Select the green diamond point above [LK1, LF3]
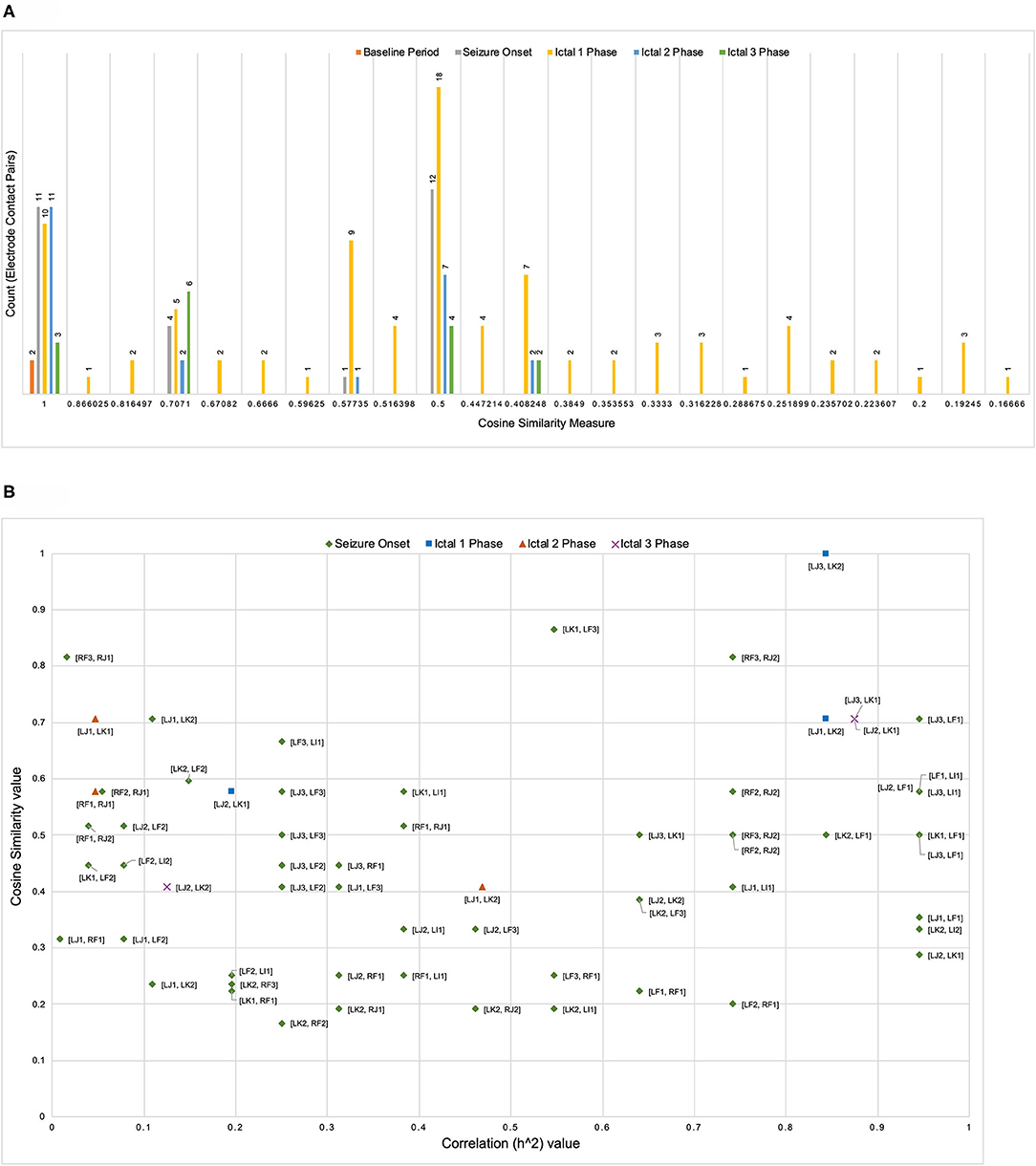The width and height of the screenshot is (1036, 1166). [554, 629]
